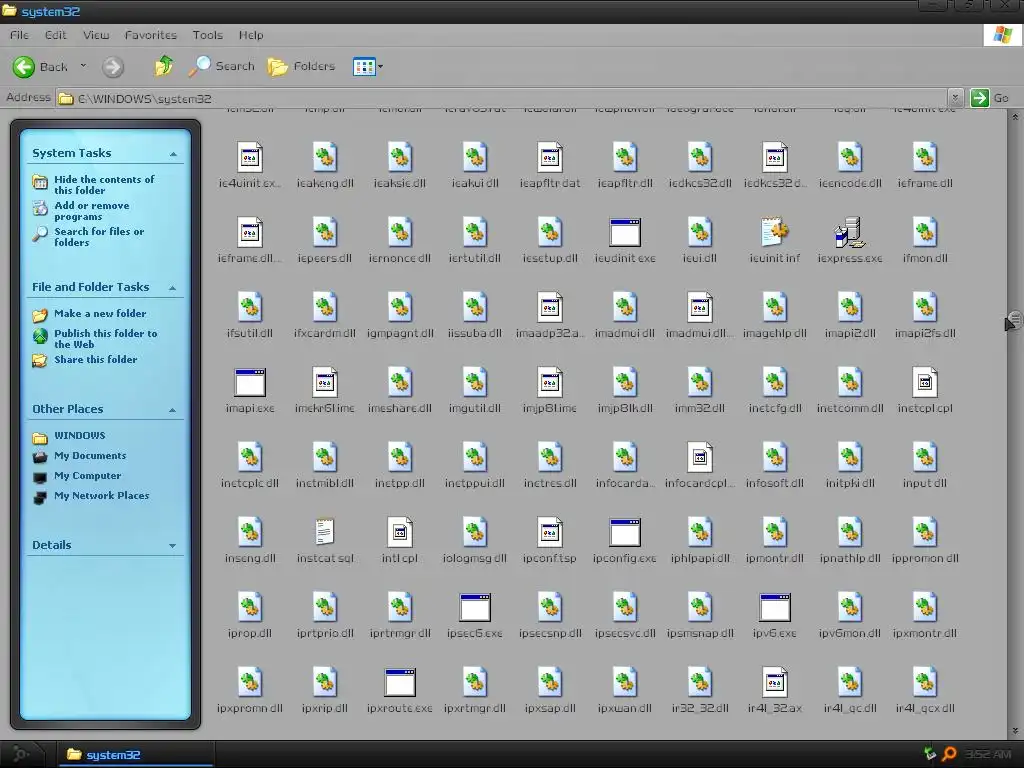
Task: Collapse the System Tasks section
Action: tap(173, 153)
